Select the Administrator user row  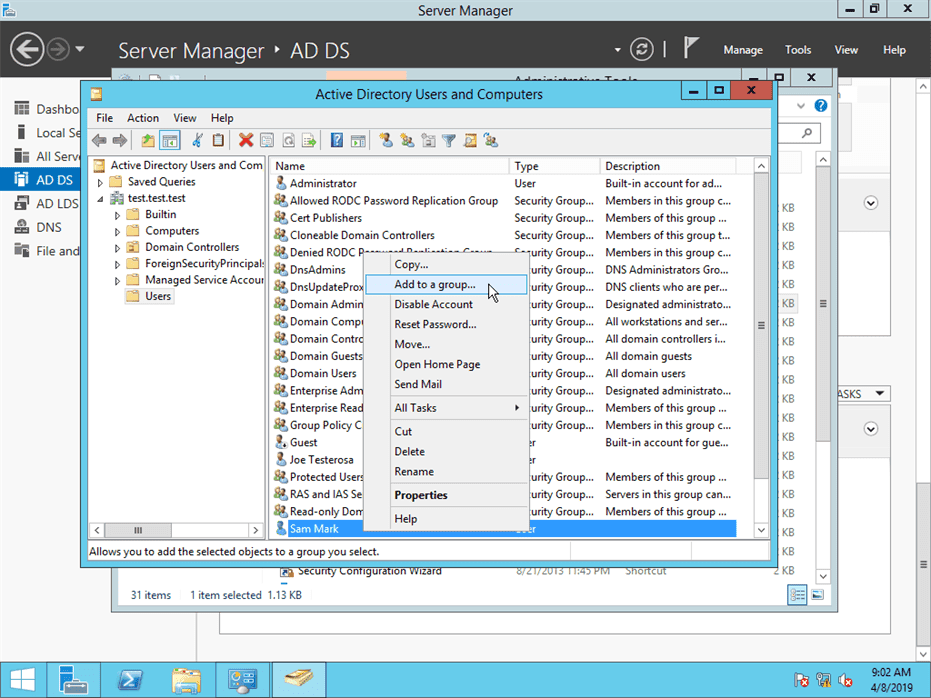505,183
